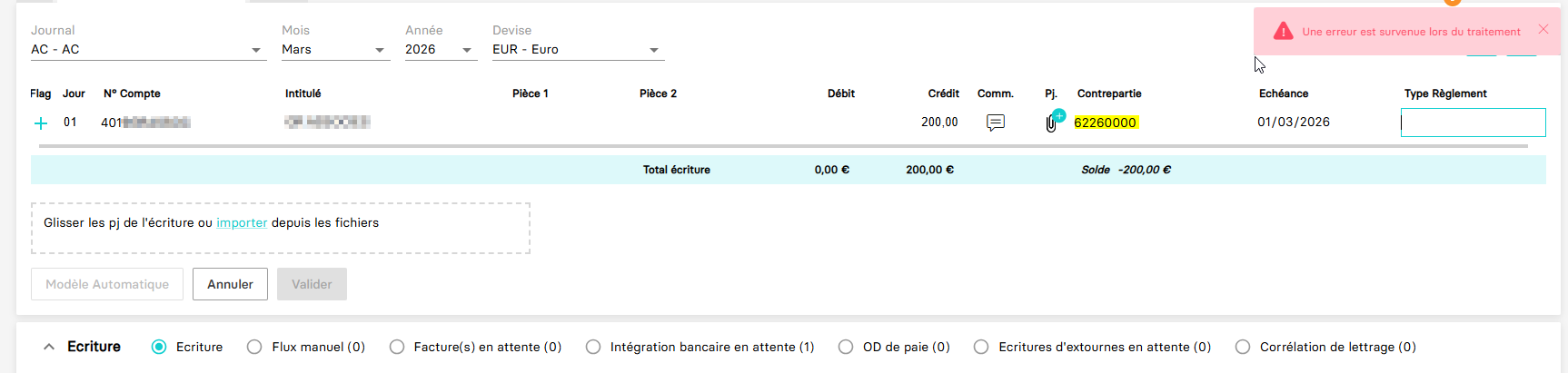Open the comment icon on the entry line
Screen dimensions: 1568x373
[x=996, y=123]
